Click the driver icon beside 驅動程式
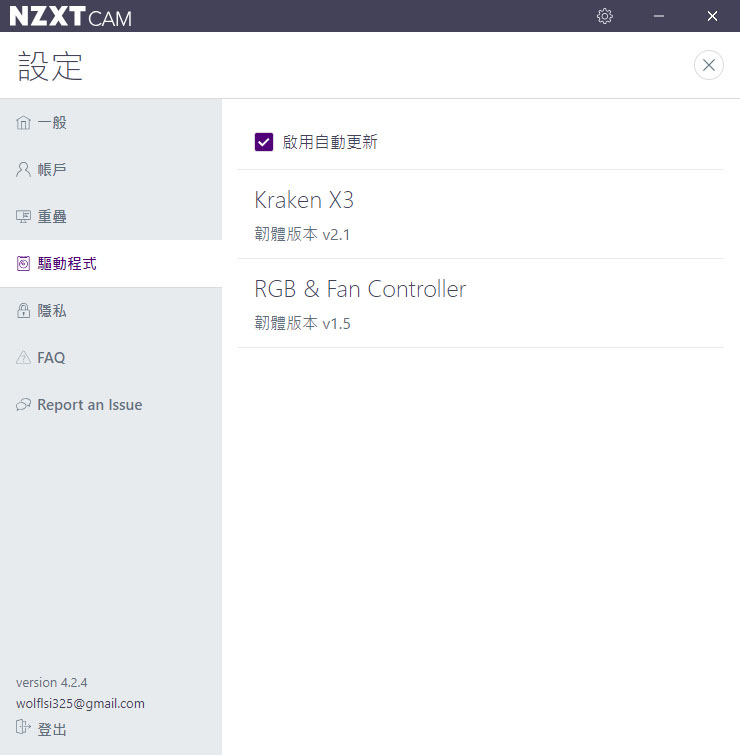Image resolution: width=740 pixels, height=755 pixels. (x=23, y=263)
